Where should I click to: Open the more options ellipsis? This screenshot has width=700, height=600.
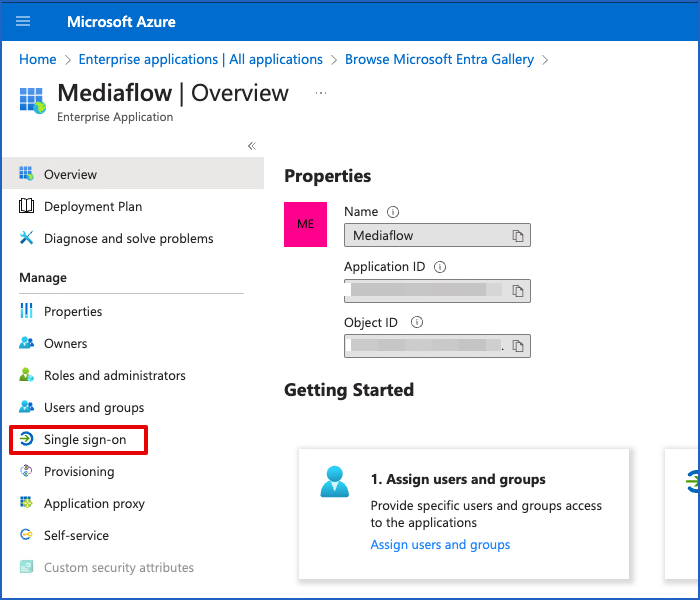[321, 93]
